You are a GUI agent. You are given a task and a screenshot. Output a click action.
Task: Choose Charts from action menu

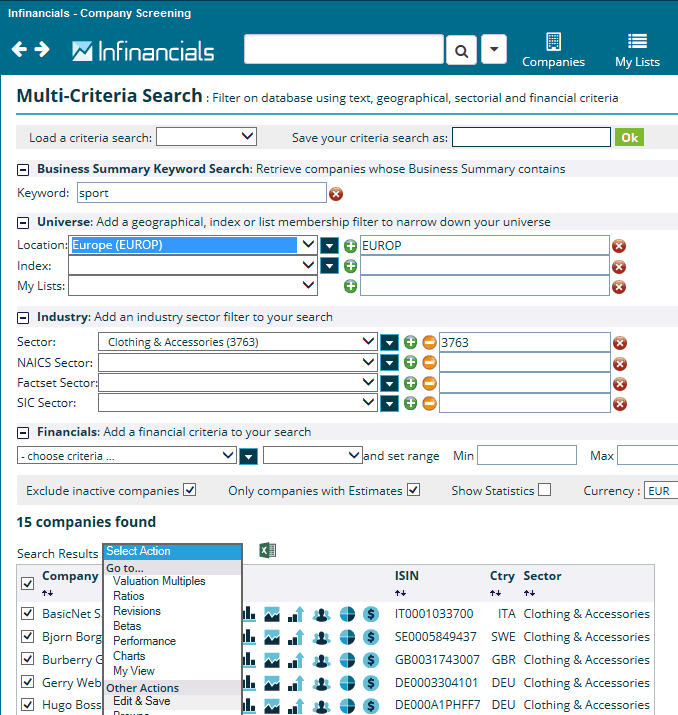click(129, 656)
